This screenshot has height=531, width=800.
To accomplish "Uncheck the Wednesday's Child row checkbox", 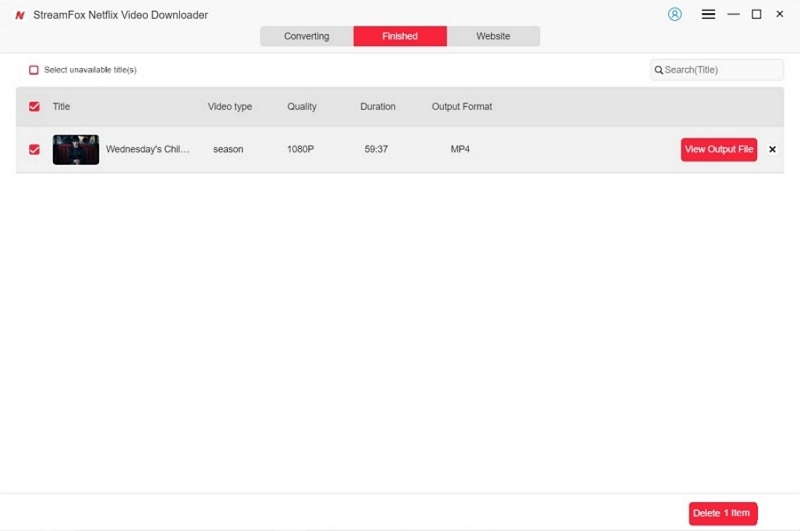I will (34, 149).
